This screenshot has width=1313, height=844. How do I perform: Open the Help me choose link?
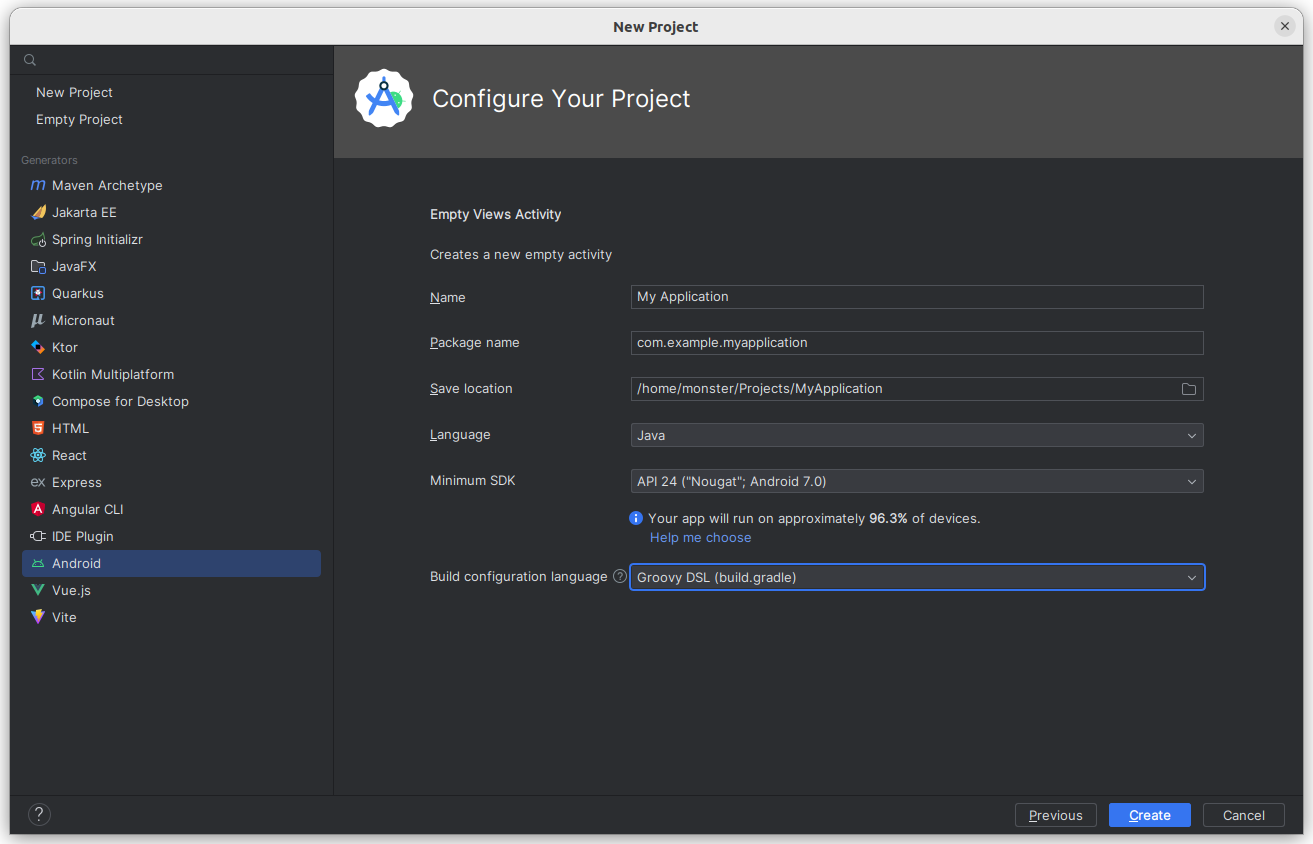point(700,537)
